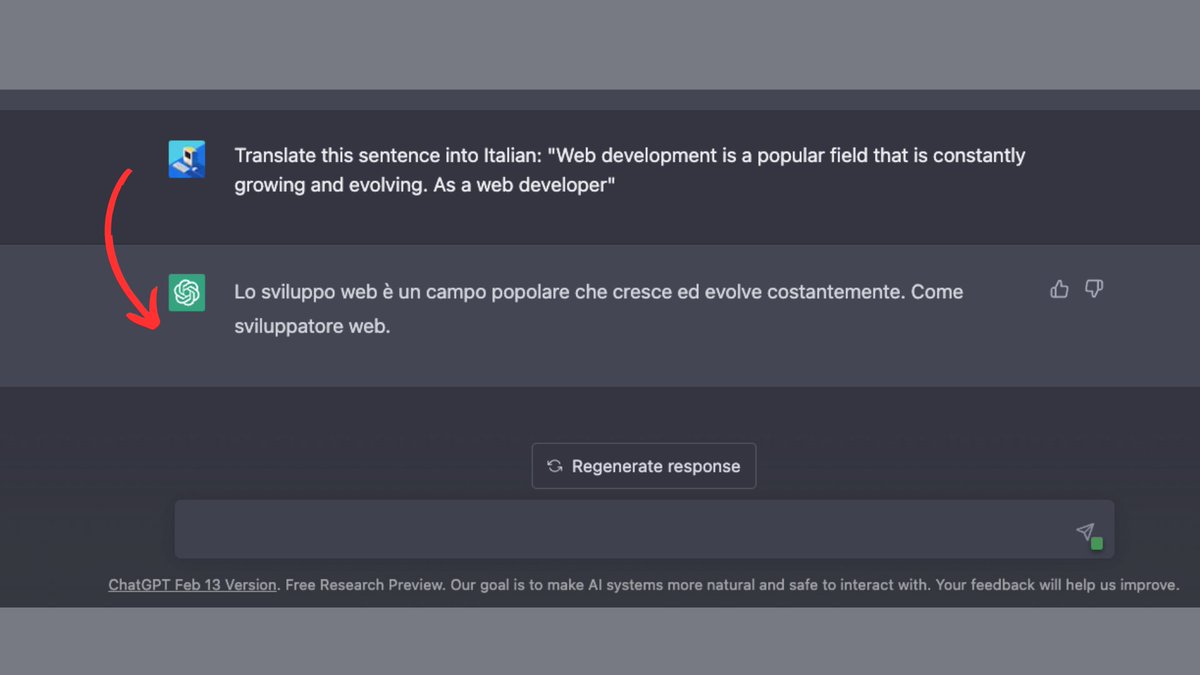
Task: Click the "Free Research Preview" footer text
Action: coord(364,585)
